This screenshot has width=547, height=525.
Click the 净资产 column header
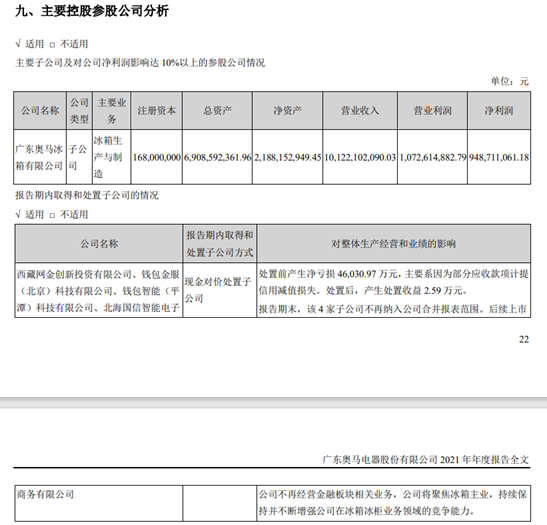coord(287,111)
